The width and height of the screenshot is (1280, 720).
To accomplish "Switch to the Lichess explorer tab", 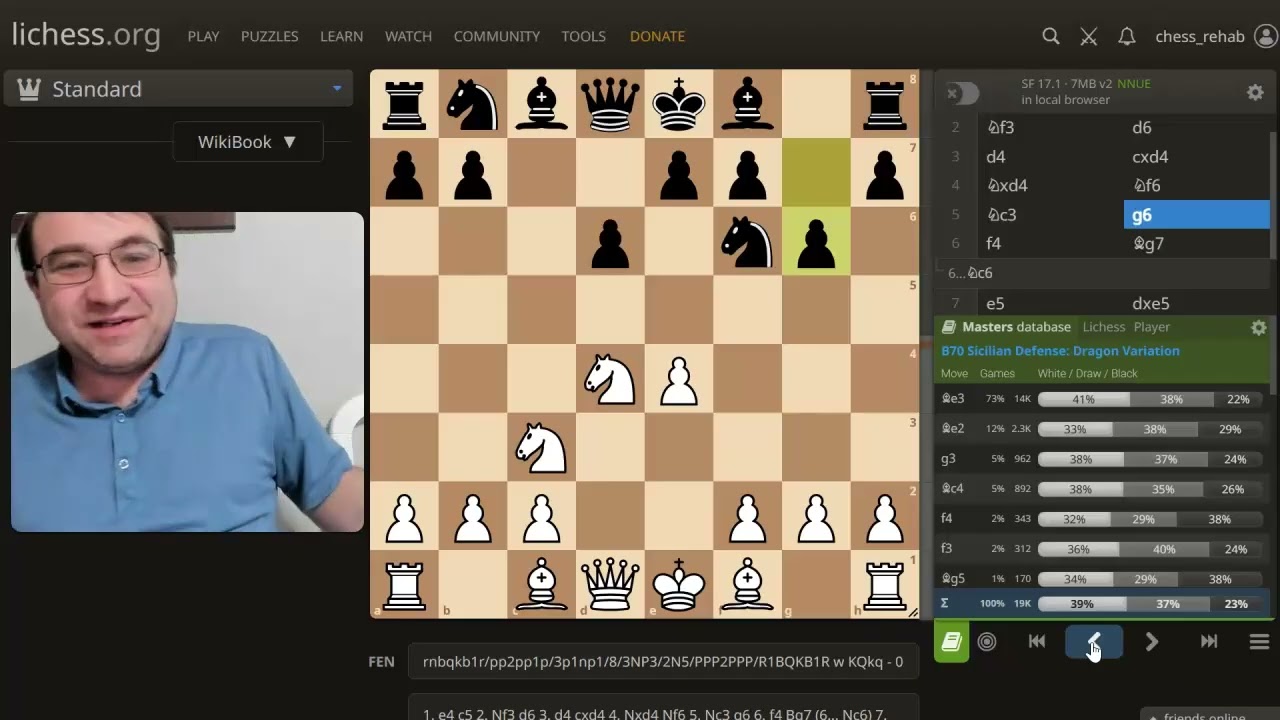I will (1104, 327).
